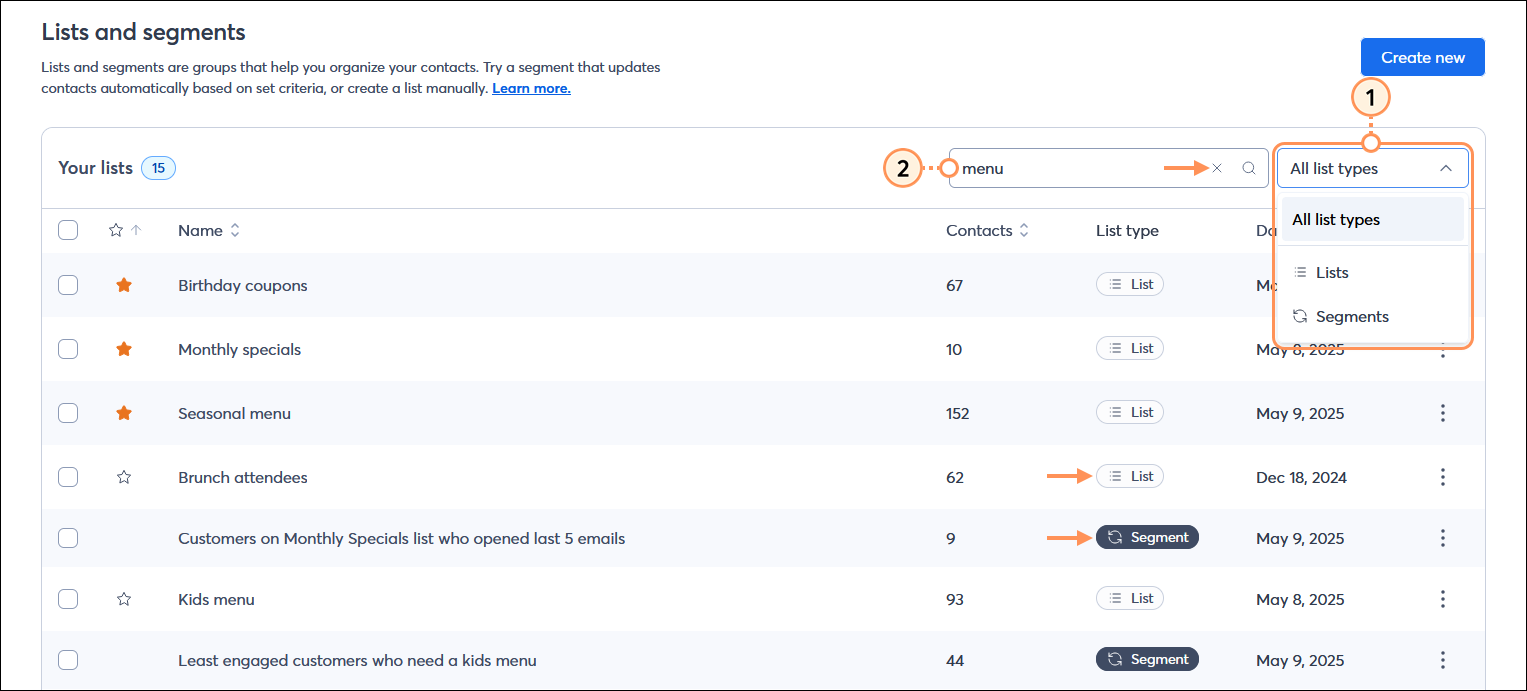Click the Segment badge on least engaged customers row

[1147, 658]
